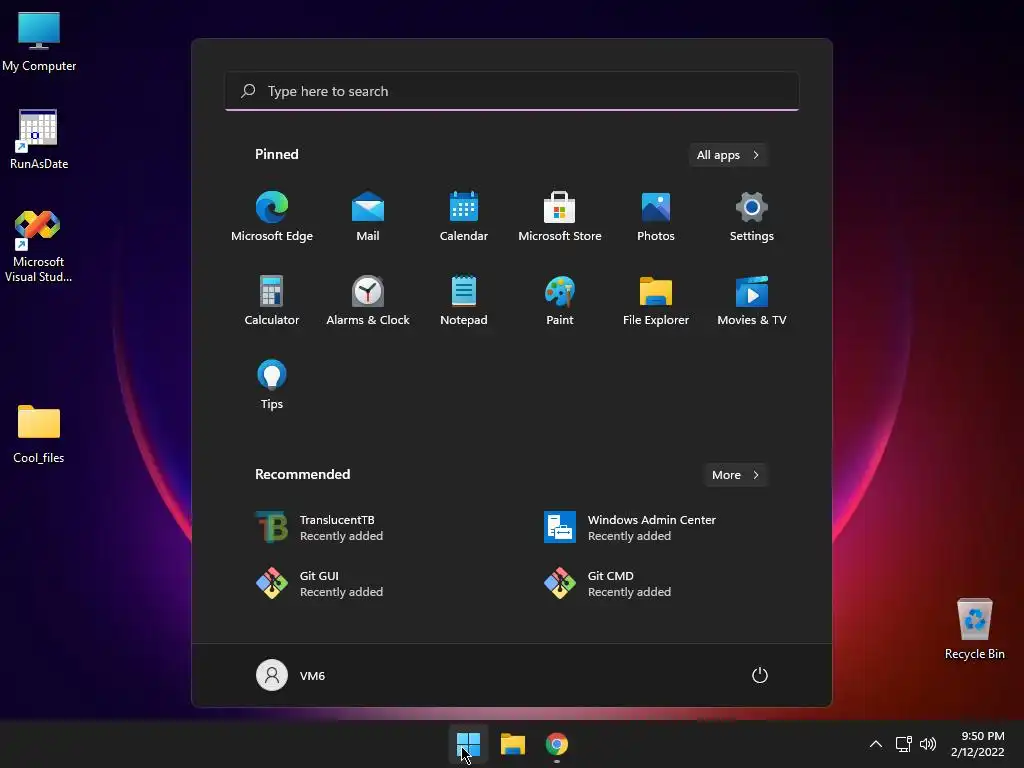
Task: Show hidden system tray icons
Action: (x=876, y=744)
